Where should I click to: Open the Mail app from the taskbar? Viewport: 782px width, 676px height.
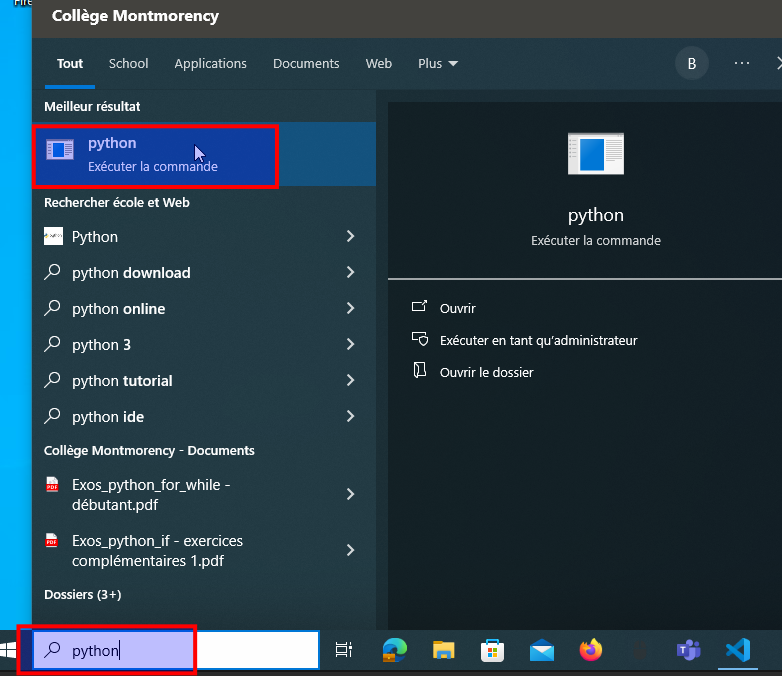(542, 650)
